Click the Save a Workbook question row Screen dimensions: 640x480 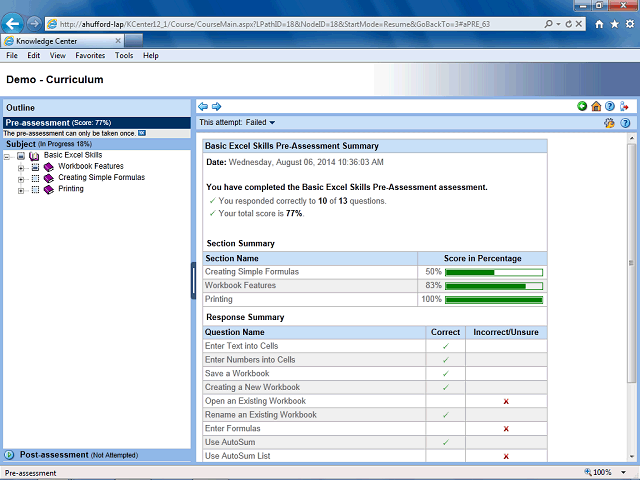point(375,373)
